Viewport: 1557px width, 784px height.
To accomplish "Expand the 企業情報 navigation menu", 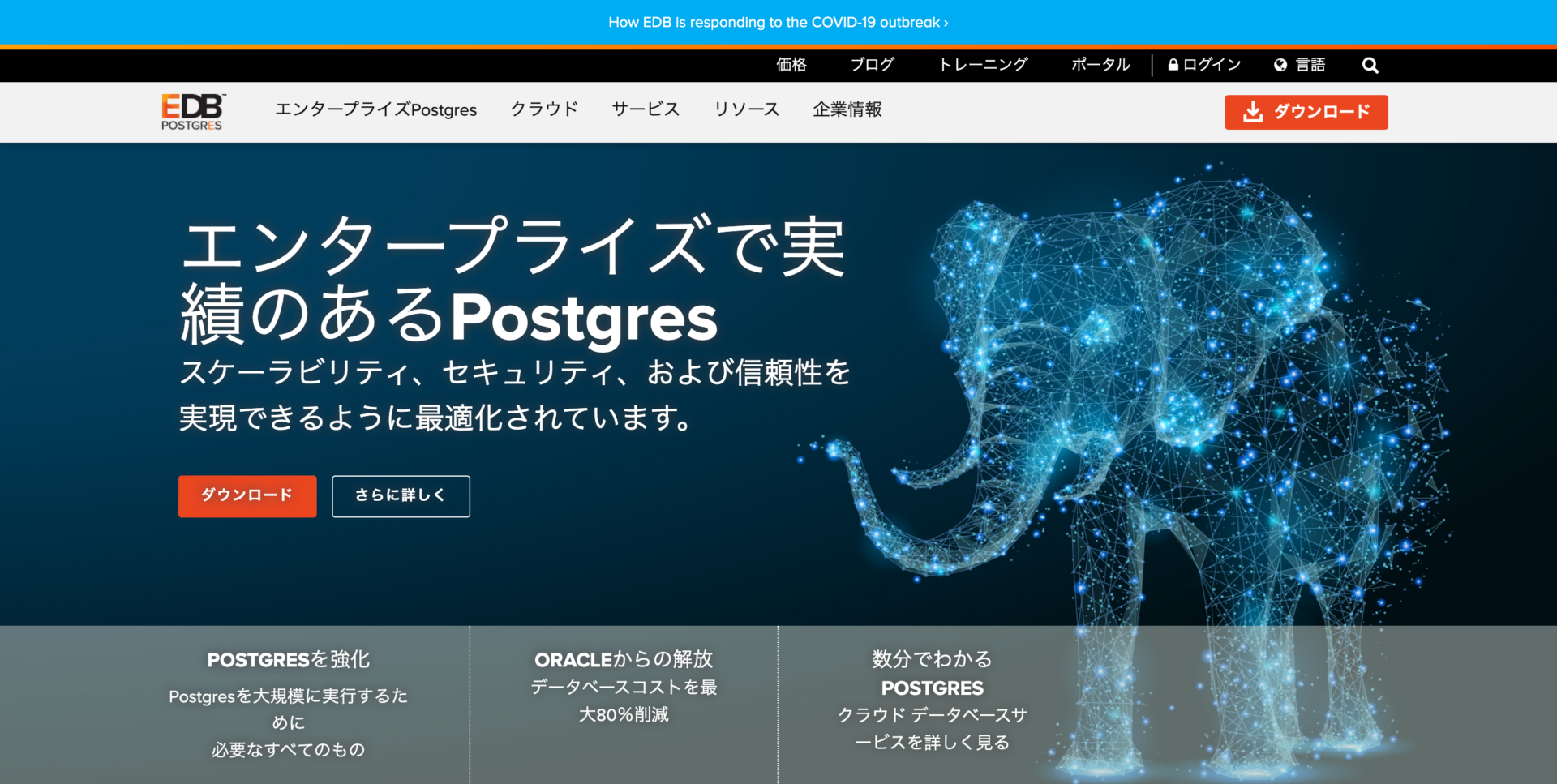I will tap(847, 109).
